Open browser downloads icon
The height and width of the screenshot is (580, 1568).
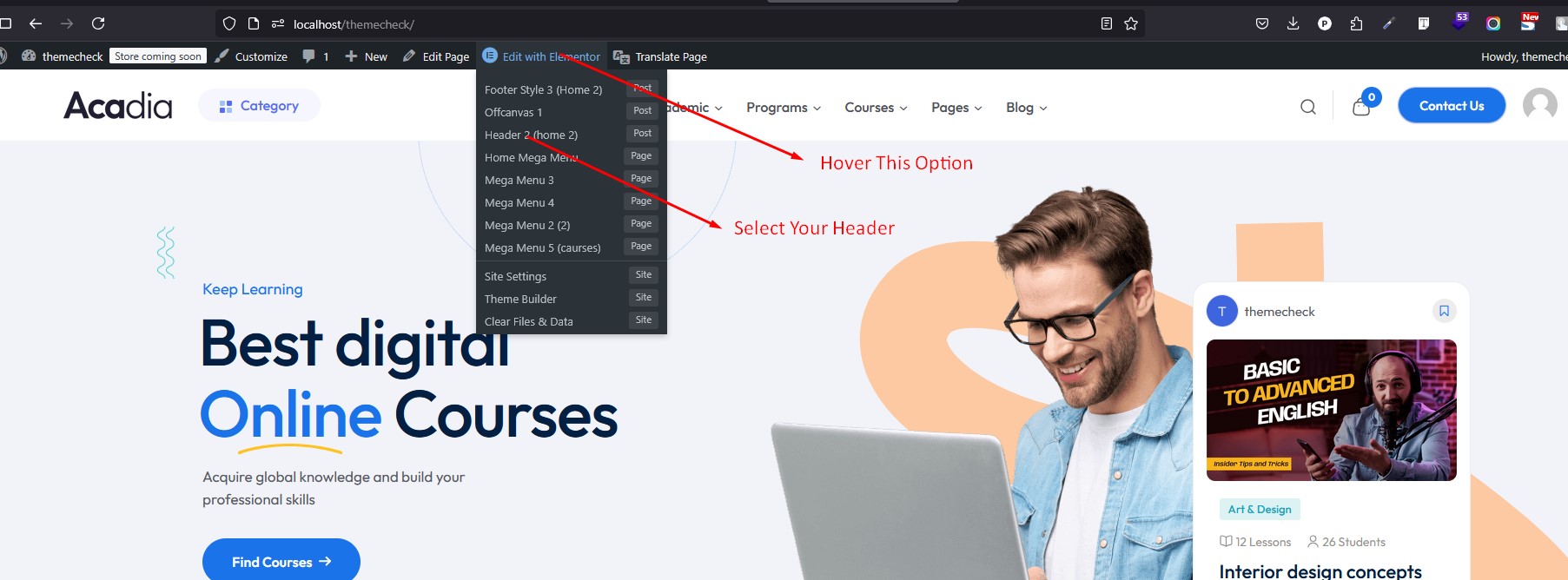tap(1293, 23)
